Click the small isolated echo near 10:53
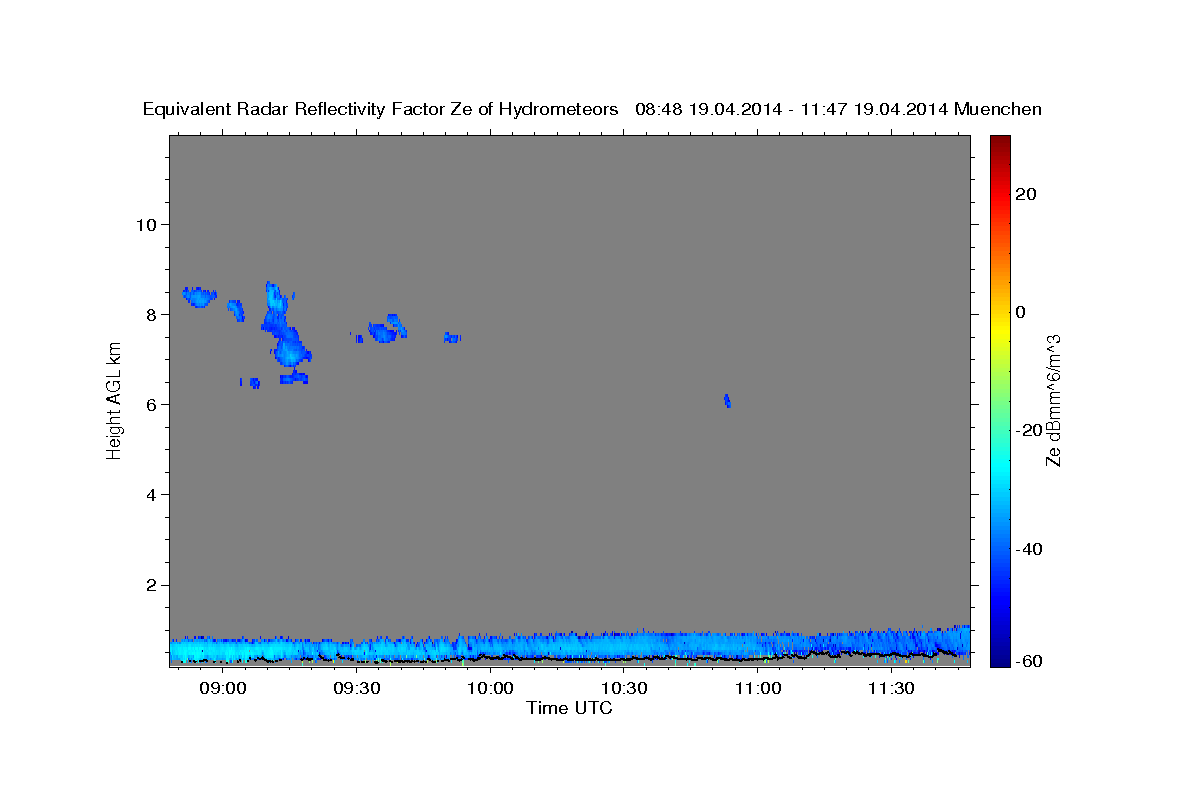The width and height of the screenshot is (1200, 800). [727, 401]
